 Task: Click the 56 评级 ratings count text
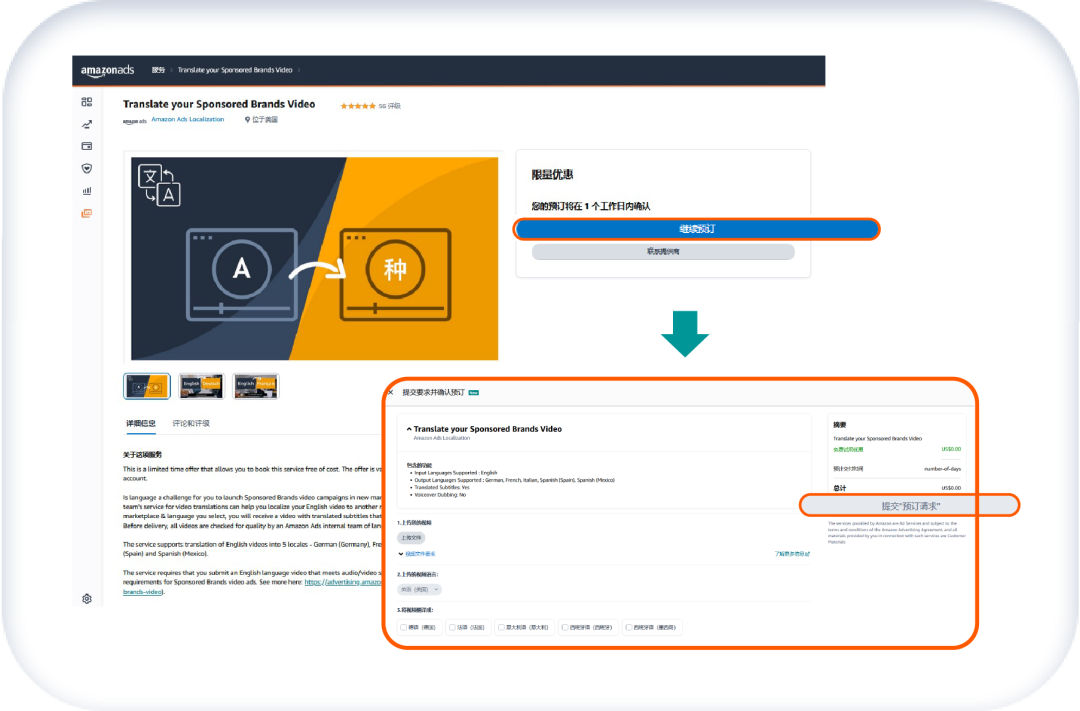pyautogui.click(x=390, y=106)
